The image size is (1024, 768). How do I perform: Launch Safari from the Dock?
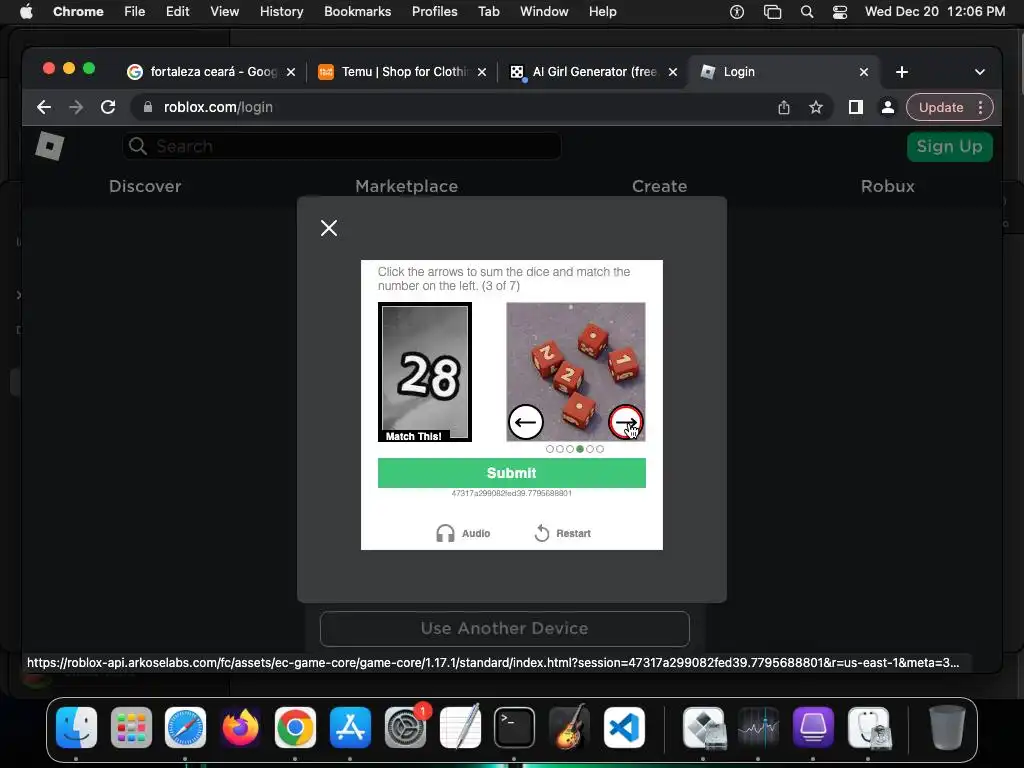coord(185,728)
